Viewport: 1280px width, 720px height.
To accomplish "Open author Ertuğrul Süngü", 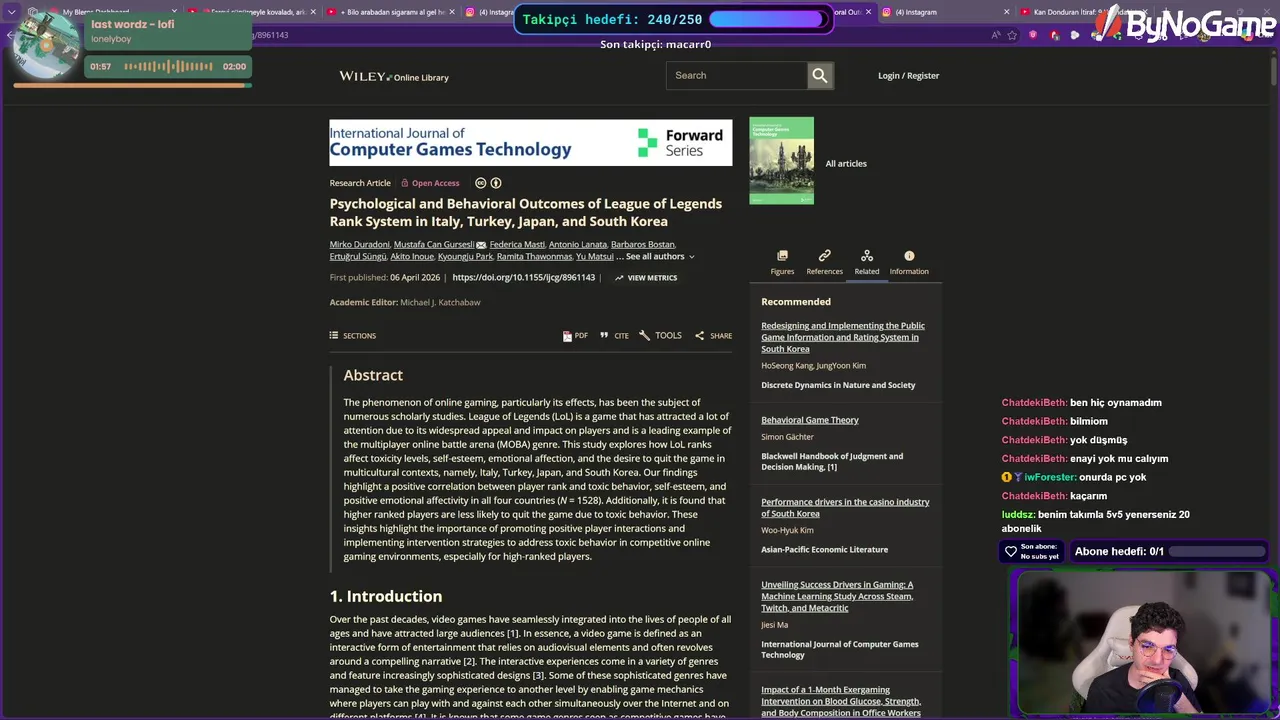I will [358, 257].
